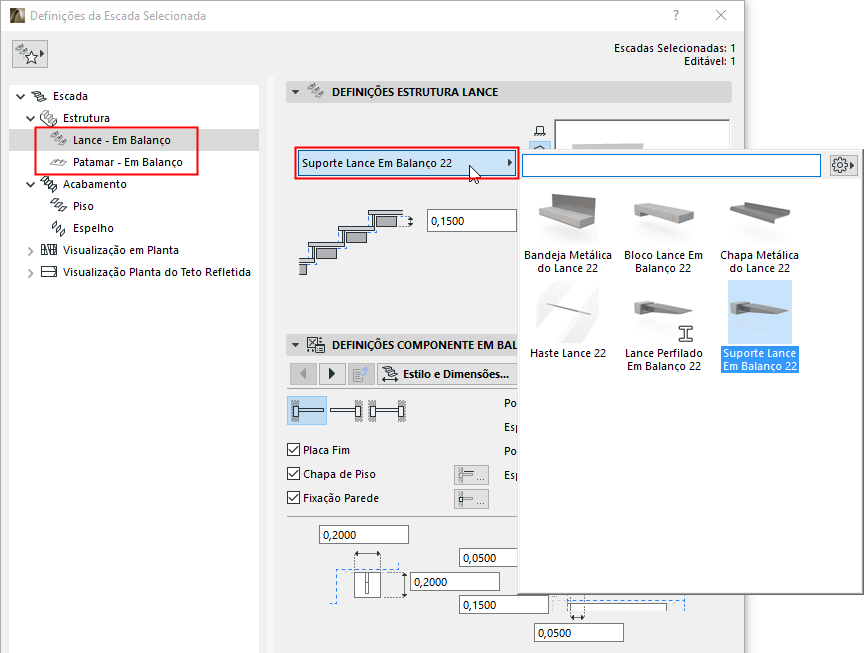This screenshot has height=653, width=864.
Task: Click the lower 0,1500 dimension field
Action: pos(504,605)
